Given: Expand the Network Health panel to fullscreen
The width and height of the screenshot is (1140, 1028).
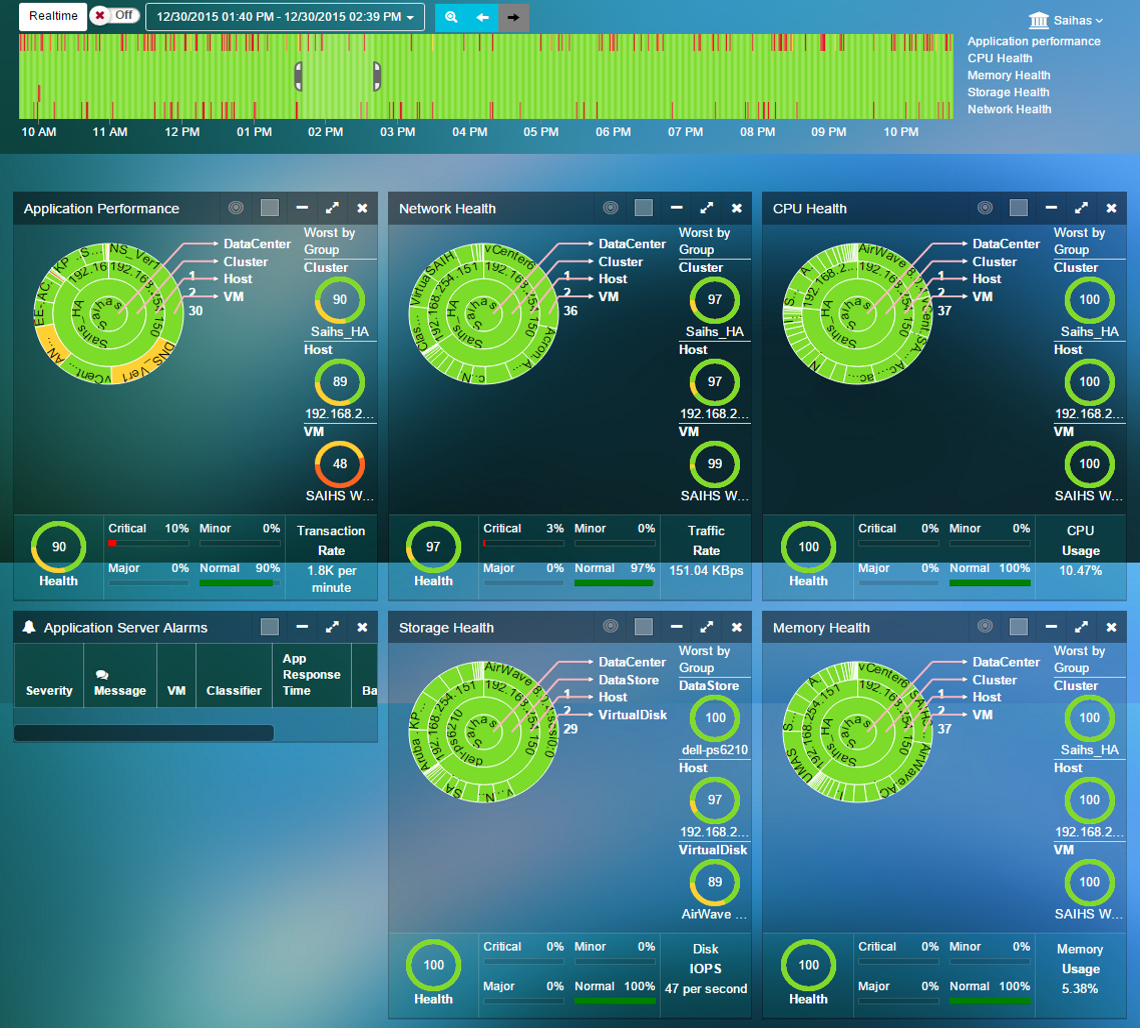Looking at the screenshot, I should (x=706, y=208).
